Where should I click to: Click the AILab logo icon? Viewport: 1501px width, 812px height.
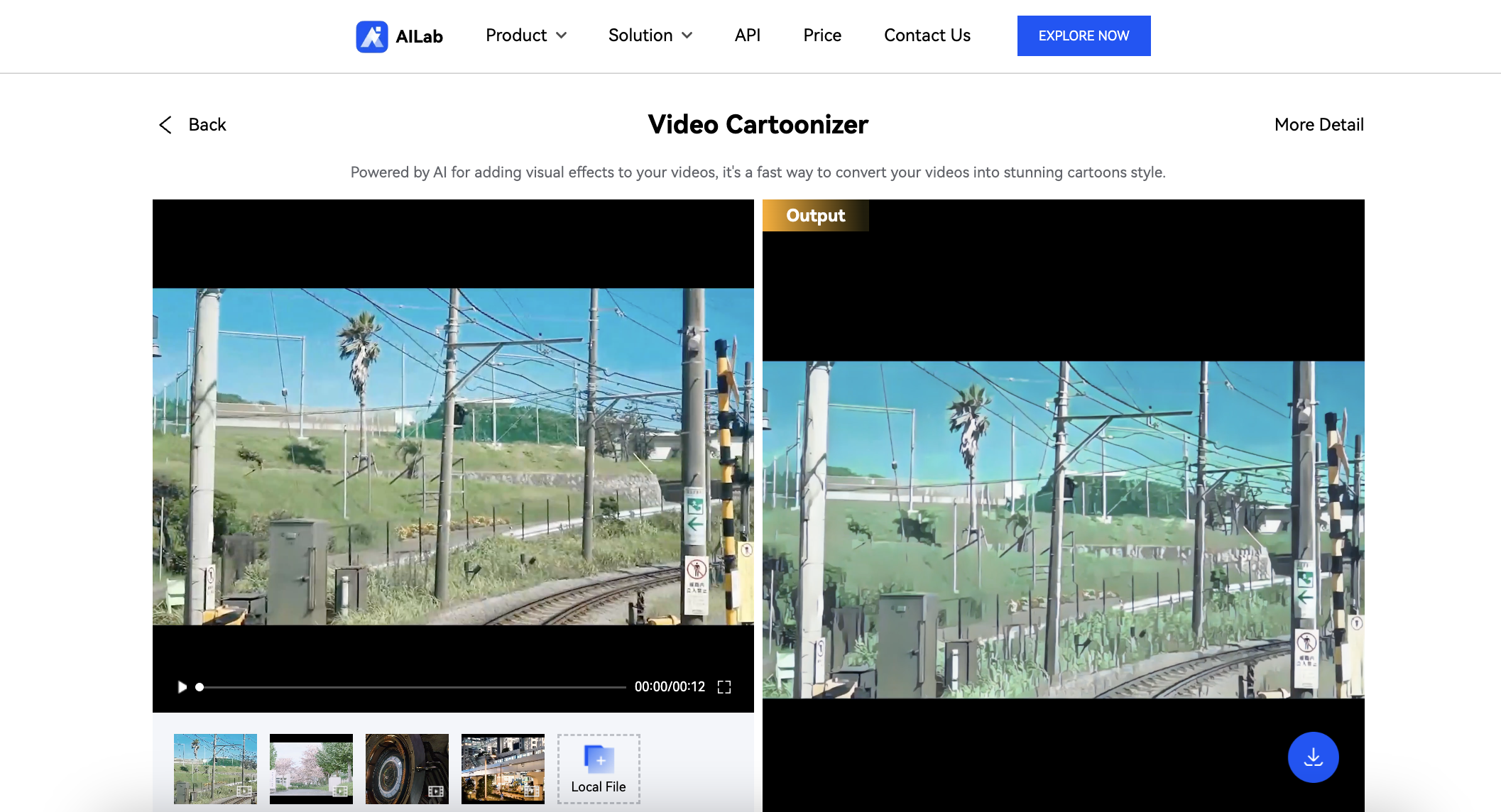(371, 35)
